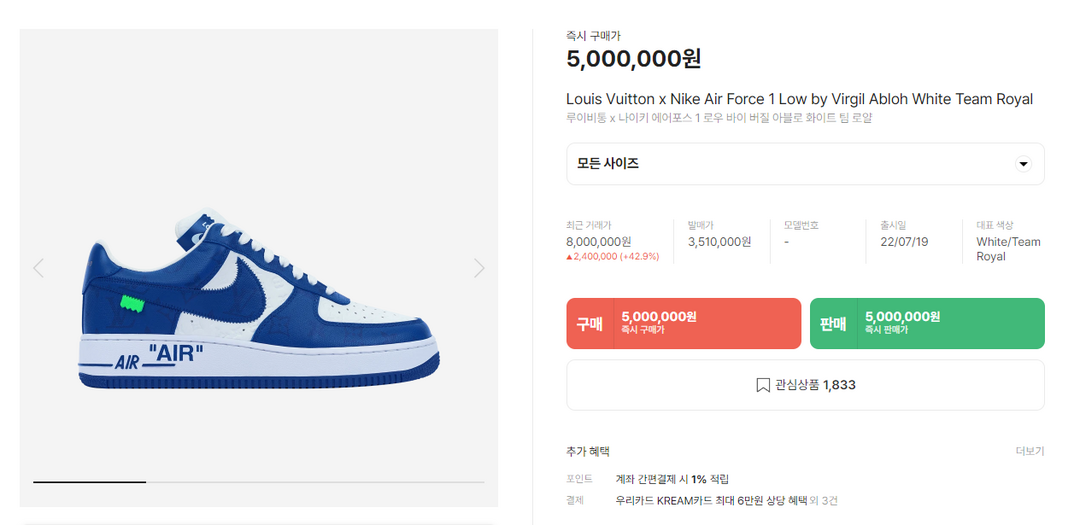
Task: Click the 즉시 구매가 5,000,000원 price heading
Action: tap(633, 59)
